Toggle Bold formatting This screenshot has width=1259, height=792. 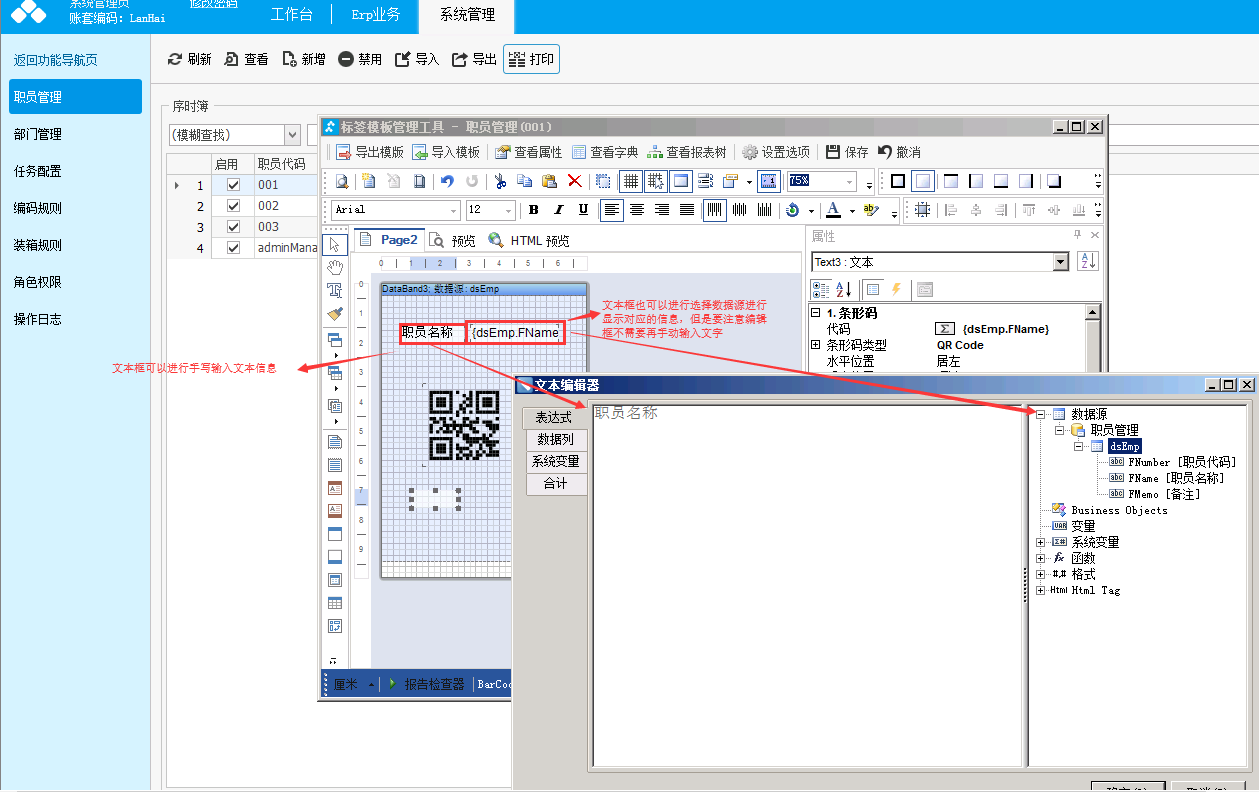pos(534,210)
